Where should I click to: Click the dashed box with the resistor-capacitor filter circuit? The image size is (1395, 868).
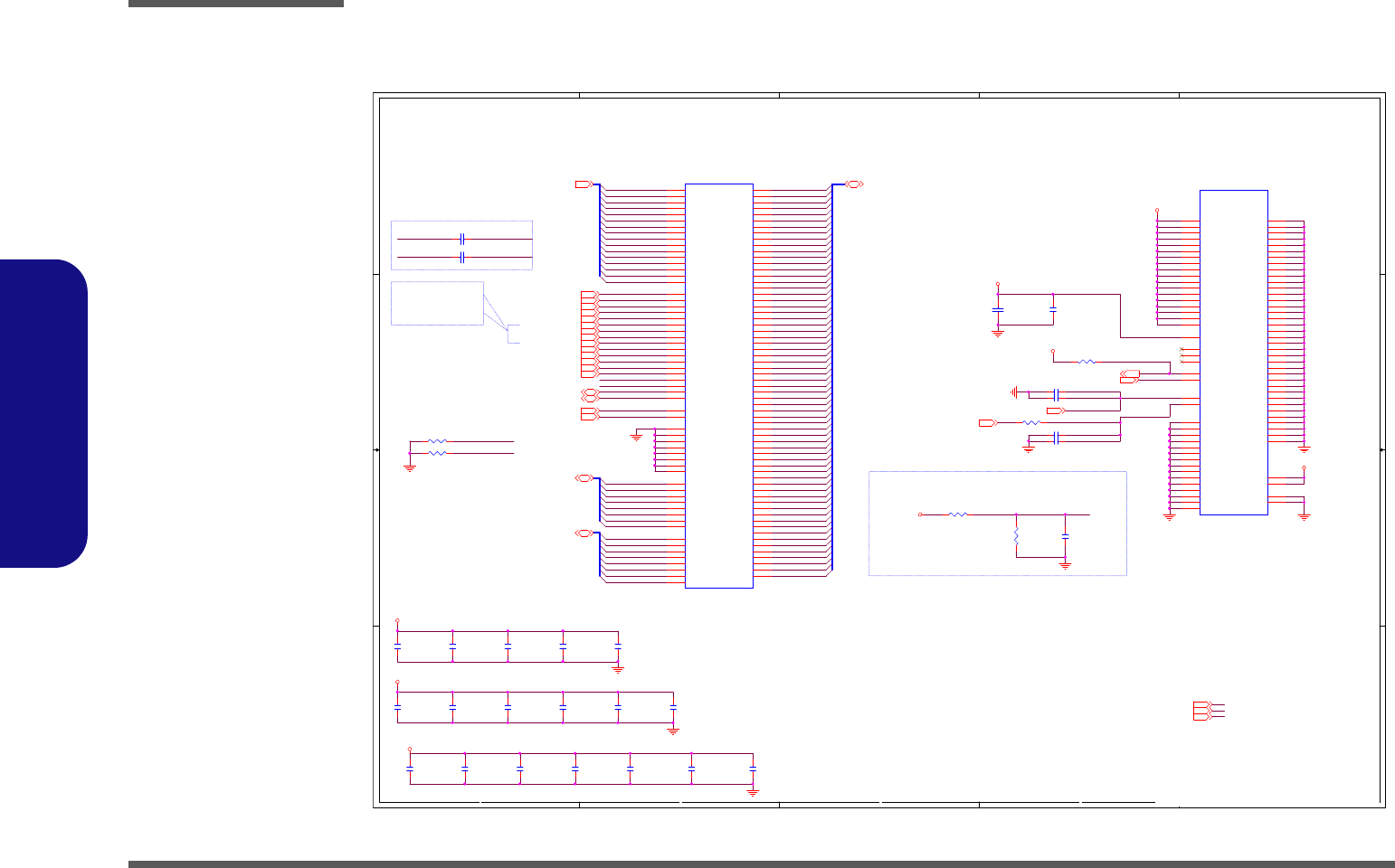click(x=997, y=524)
